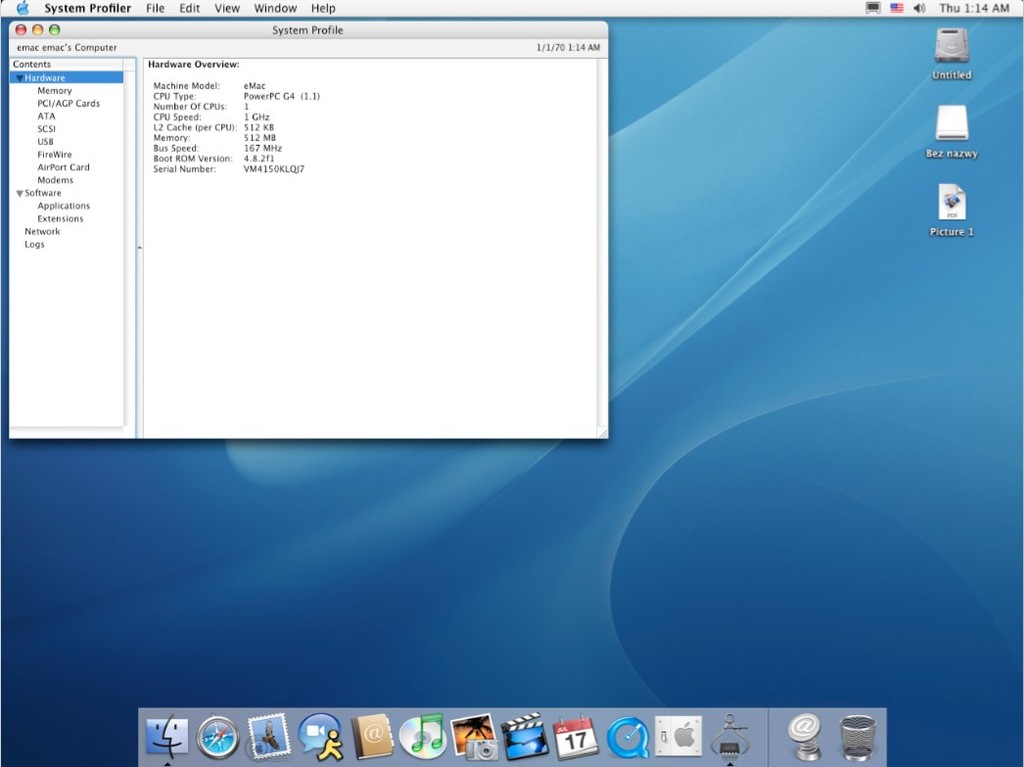Minimize the System Profile window

point(37,30)
